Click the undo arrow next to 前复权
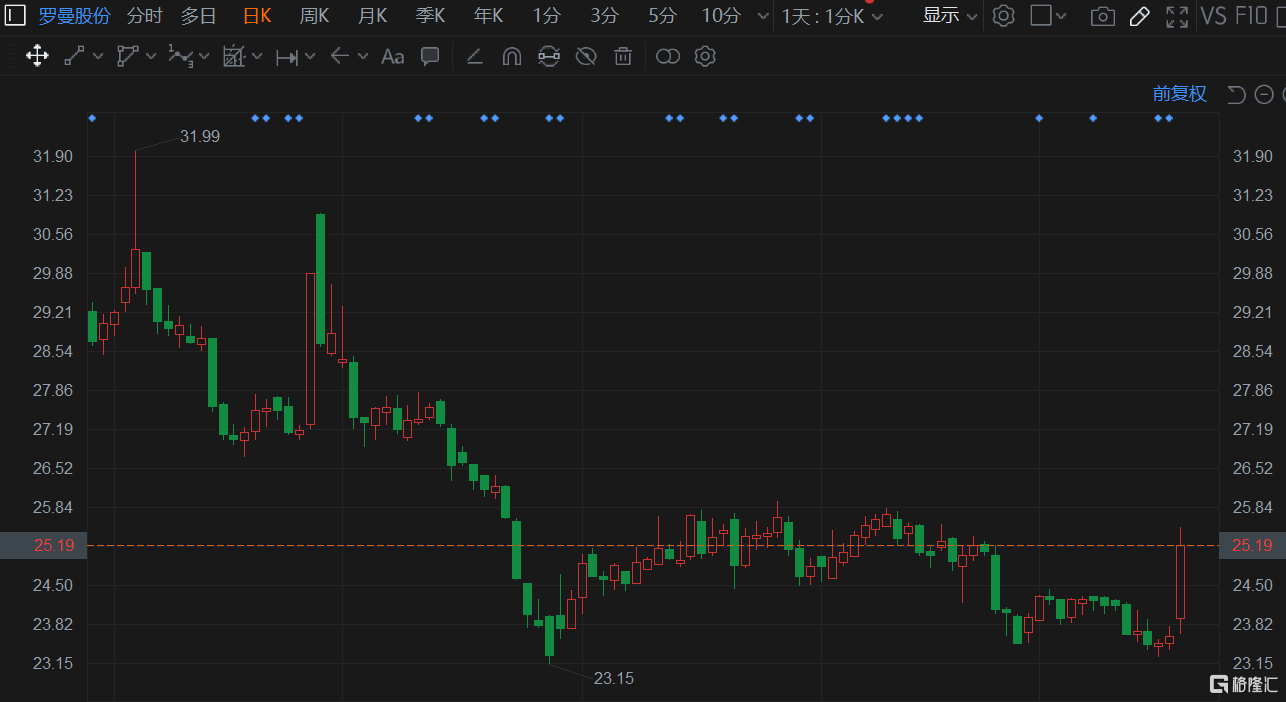Viewport: 1286px width, 702px height. pyautogui.click(x=1236, y=94)
